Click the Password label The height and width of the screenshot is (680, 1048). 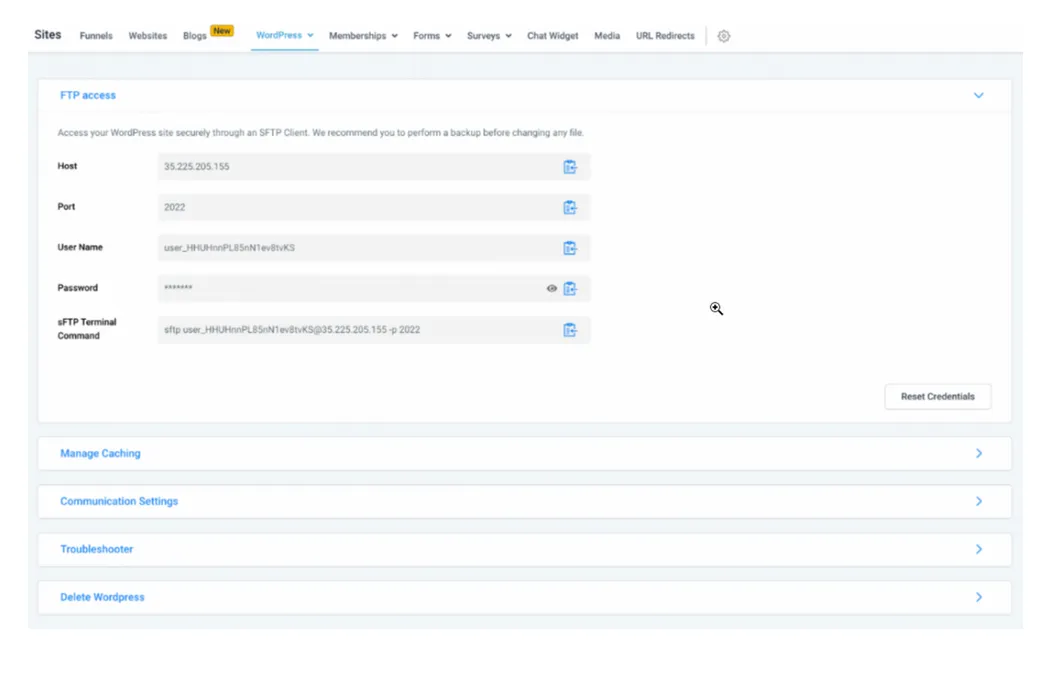pyautogui.click(x=77, y=288)
